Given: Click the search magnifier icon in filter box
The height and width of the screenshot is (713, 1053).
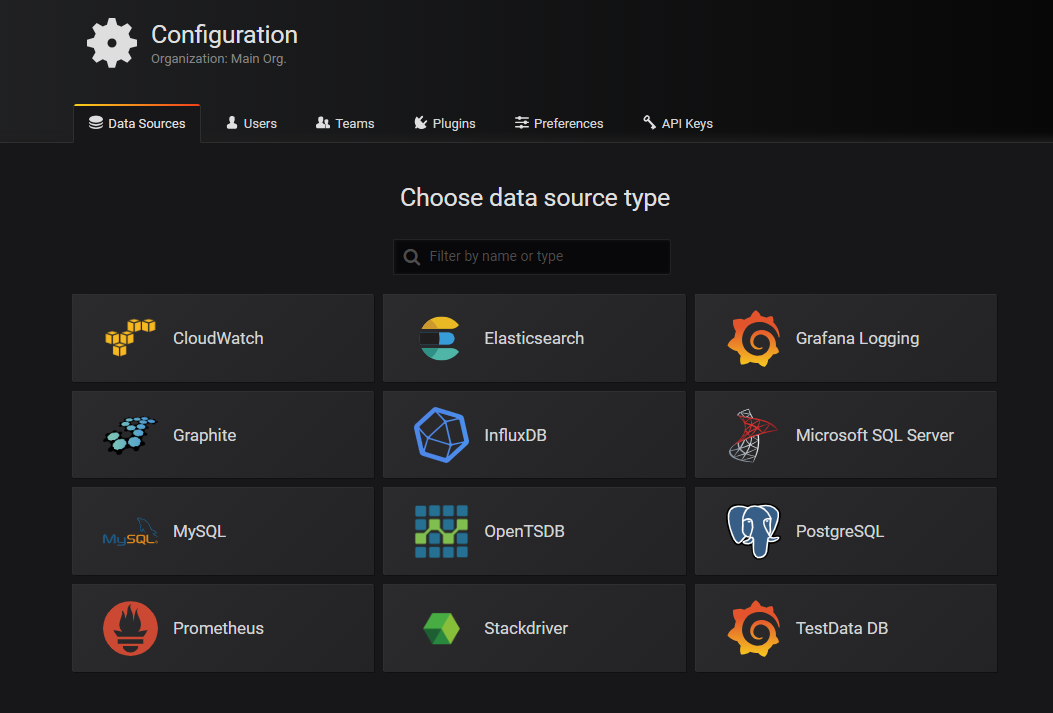Looking at the screenshot, I should click(x=411, y=257).
